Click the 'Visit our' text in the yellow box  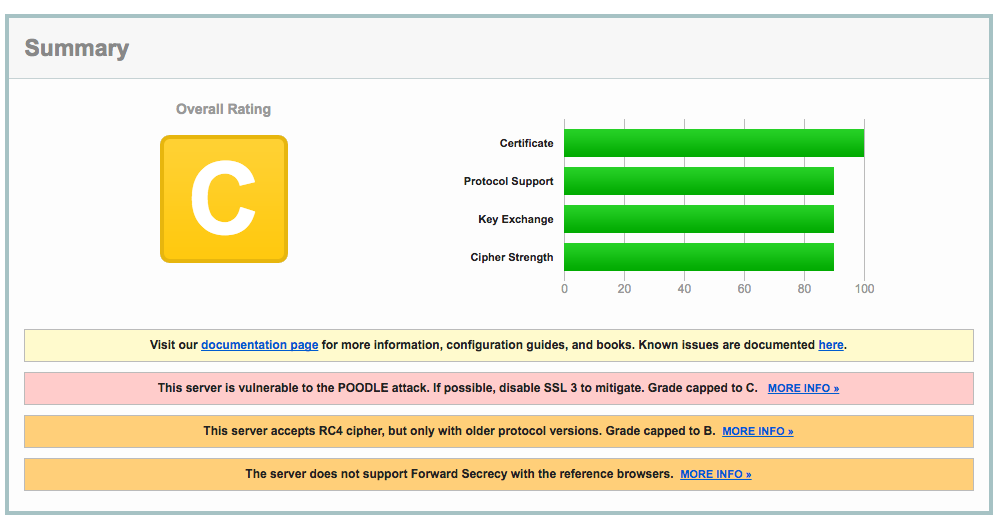point(173,345)
